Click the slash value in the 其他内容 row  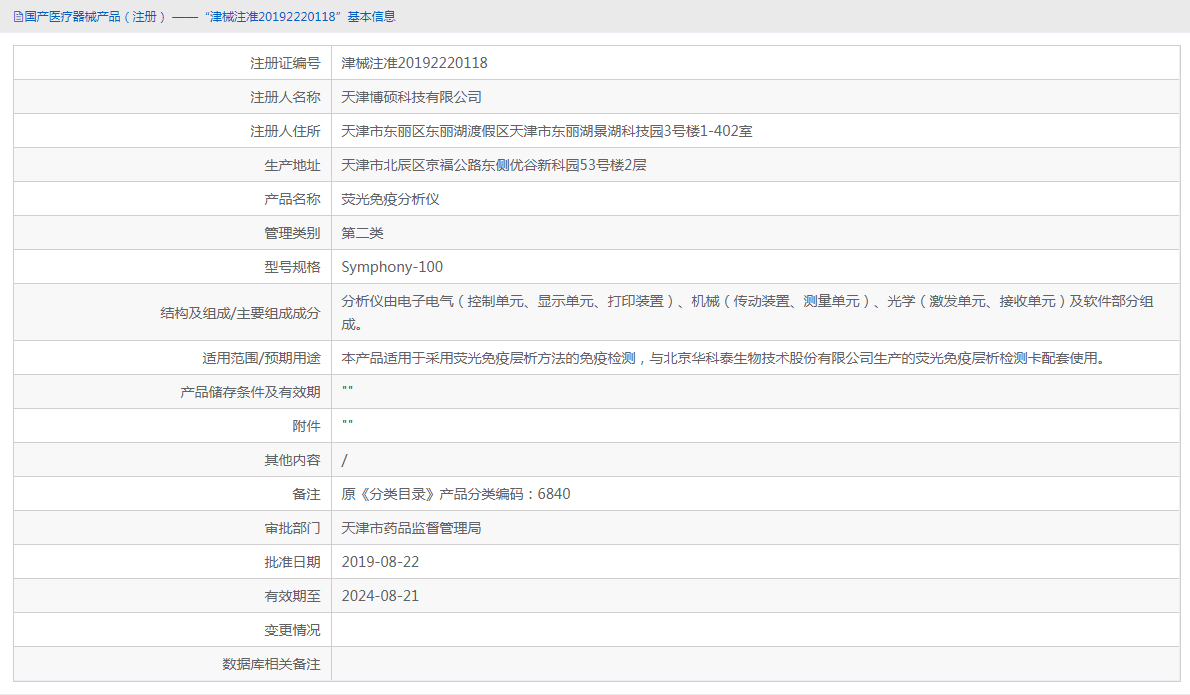click(345, 461)
